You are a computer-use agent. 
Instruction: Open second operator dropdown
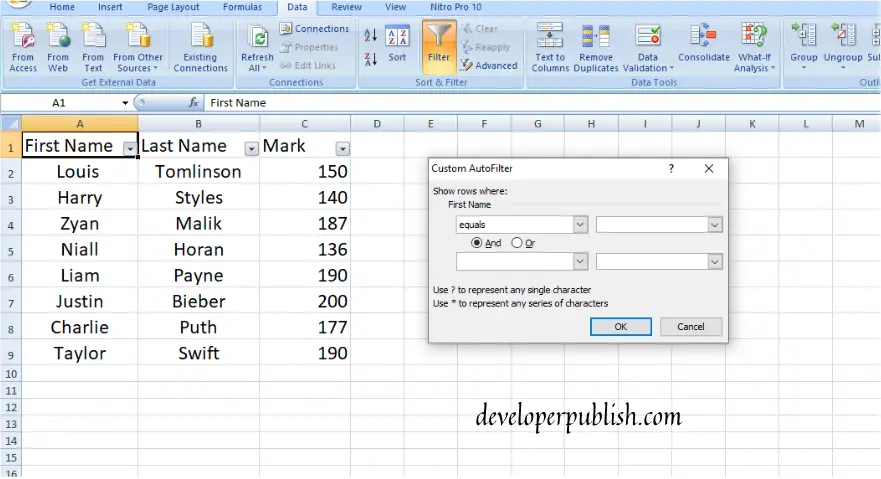pyautogui.click(x=580, y=262)
